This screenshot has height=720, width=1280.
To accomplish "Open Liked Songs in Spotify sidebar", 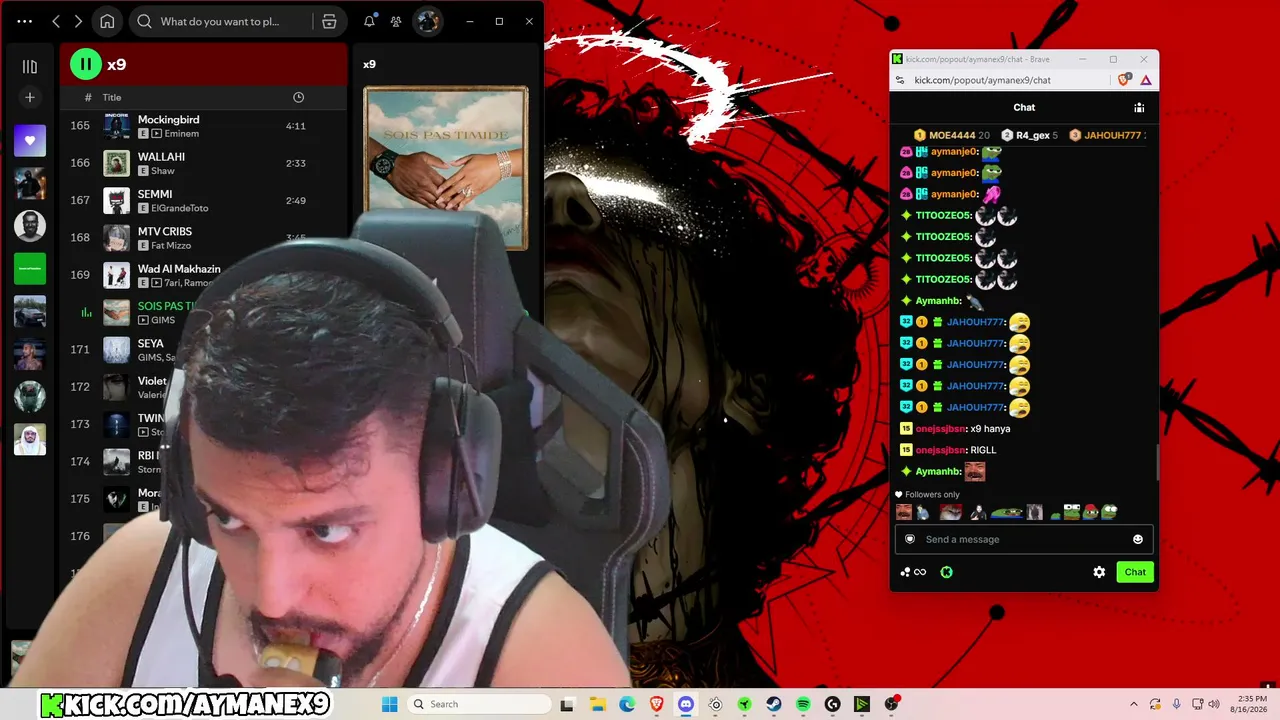I will click(x=30, y=141).
